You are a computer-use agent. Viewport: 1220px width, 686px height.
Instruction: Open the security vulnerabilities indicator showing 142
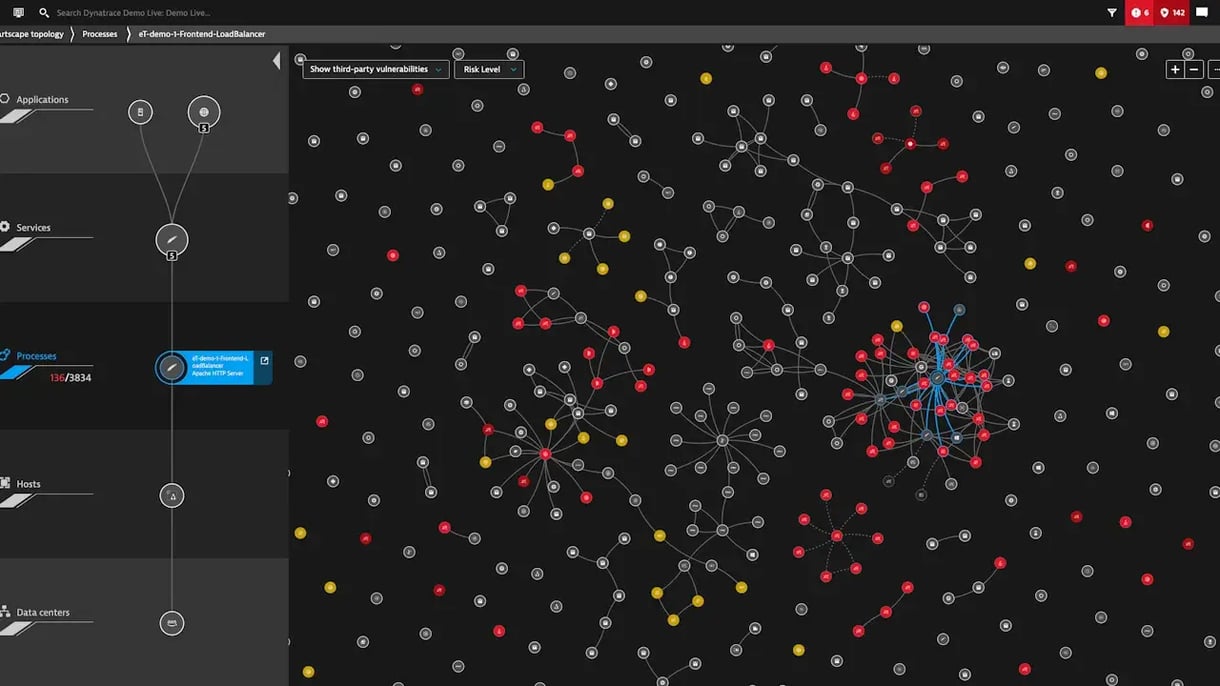pos(1172,13)
